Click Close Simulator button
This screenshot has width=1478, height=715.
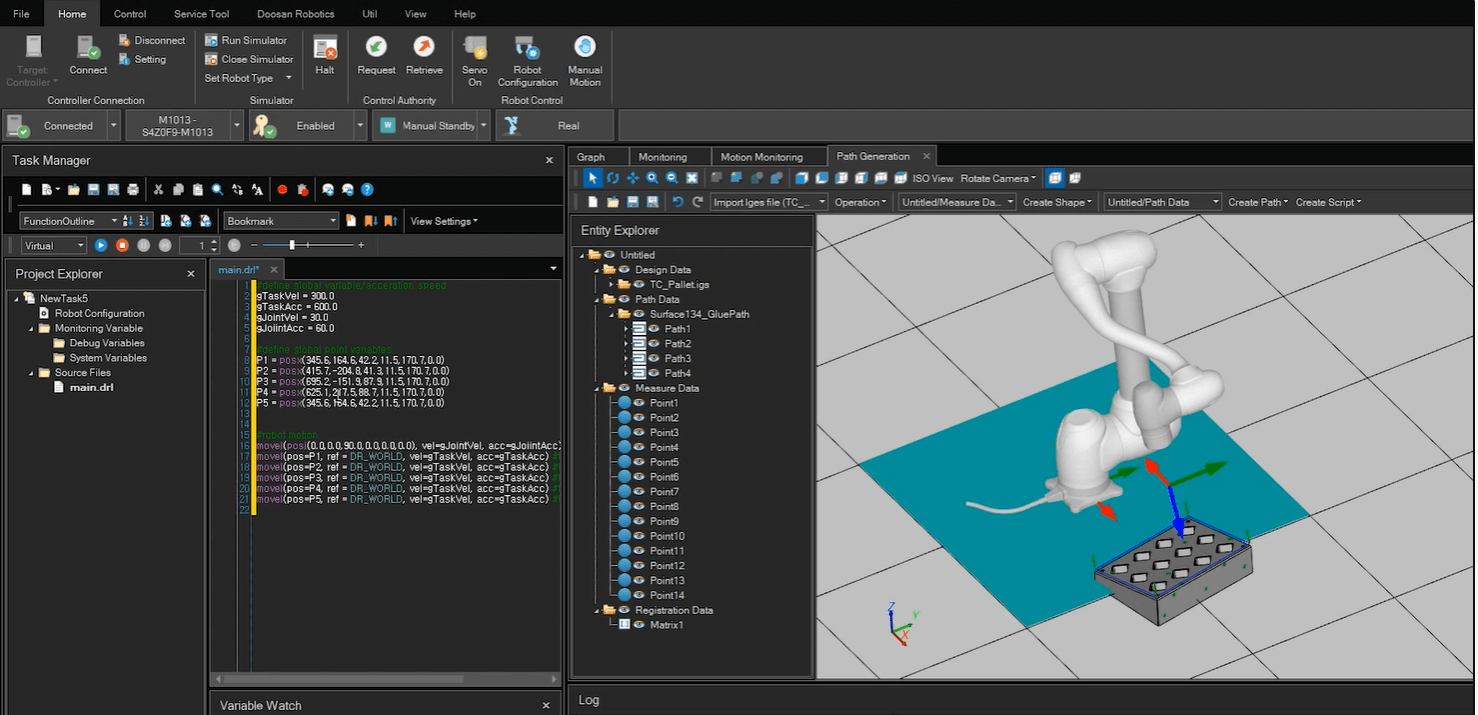click(x=249, y=59)
